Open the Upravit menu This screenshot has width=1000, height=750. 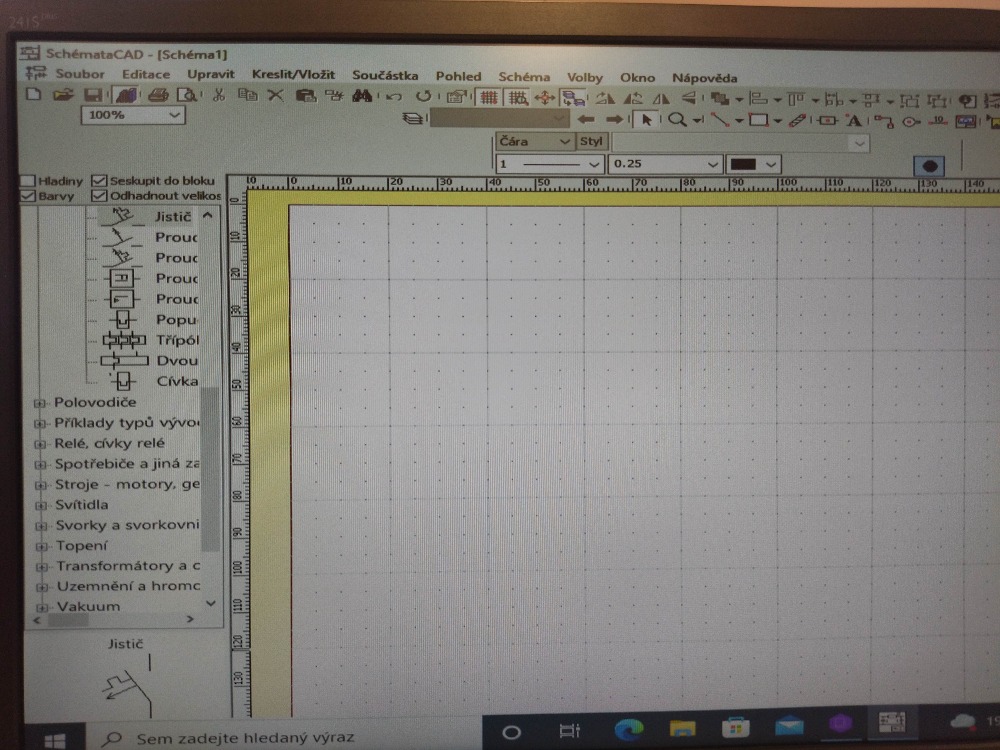click(211, 74)
